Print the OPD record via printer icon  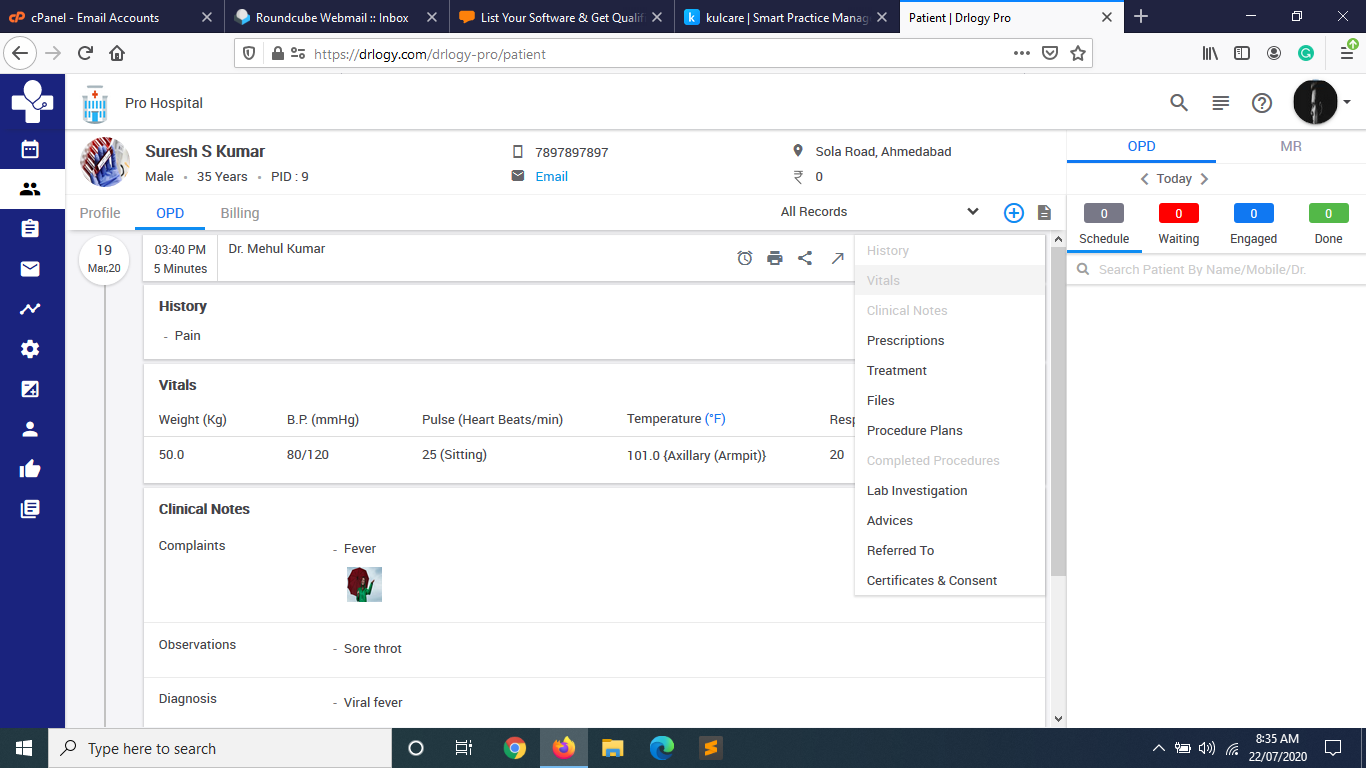tap(775, 258)
